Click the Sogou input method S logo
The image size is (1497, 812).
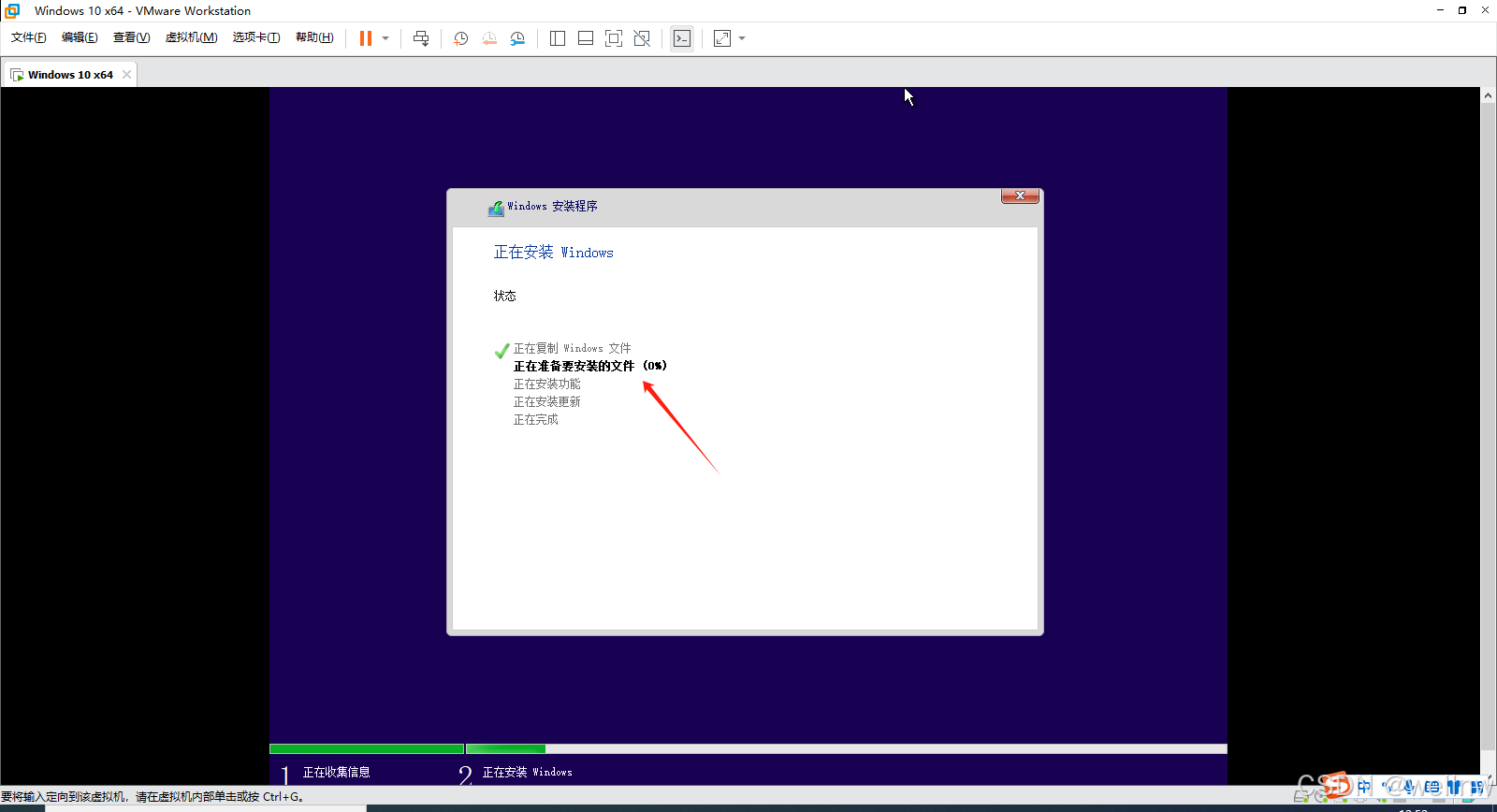[x=1338, y=785]
